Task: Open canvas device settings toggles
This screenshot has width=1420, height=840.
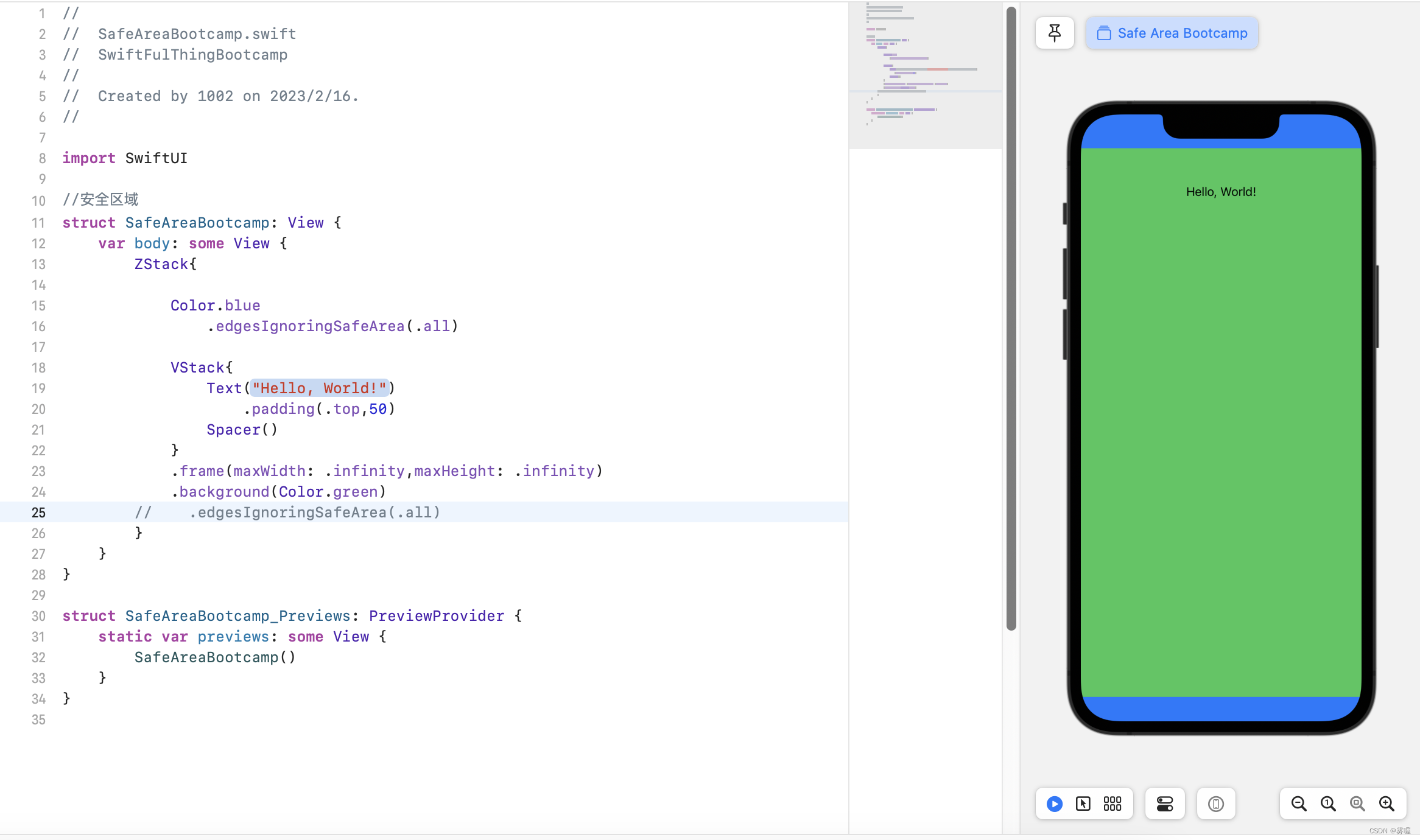Action: [x=1165, y=804]
